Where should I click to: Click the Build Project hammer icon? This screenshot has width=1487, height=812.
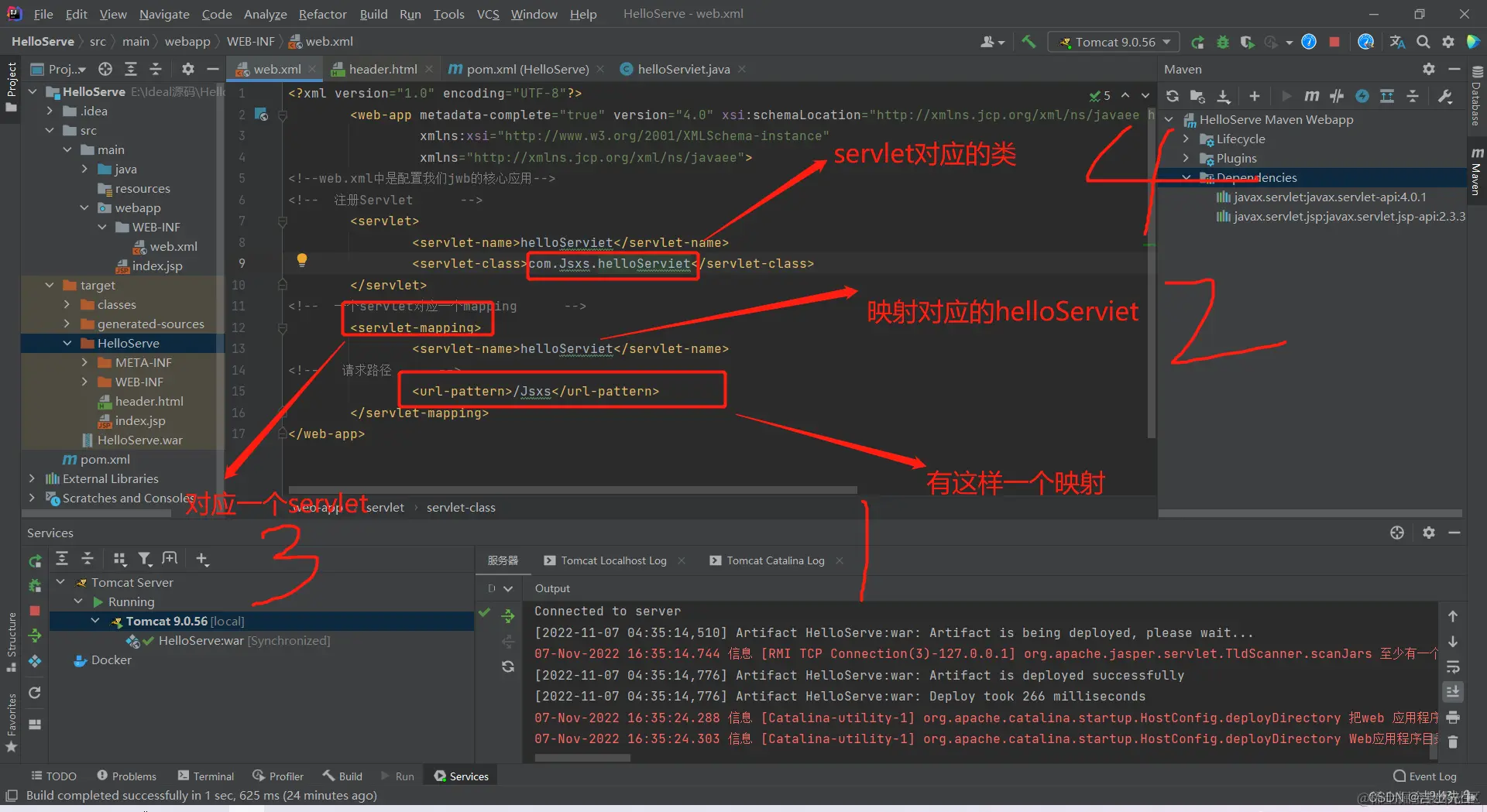pos(1029,42)
